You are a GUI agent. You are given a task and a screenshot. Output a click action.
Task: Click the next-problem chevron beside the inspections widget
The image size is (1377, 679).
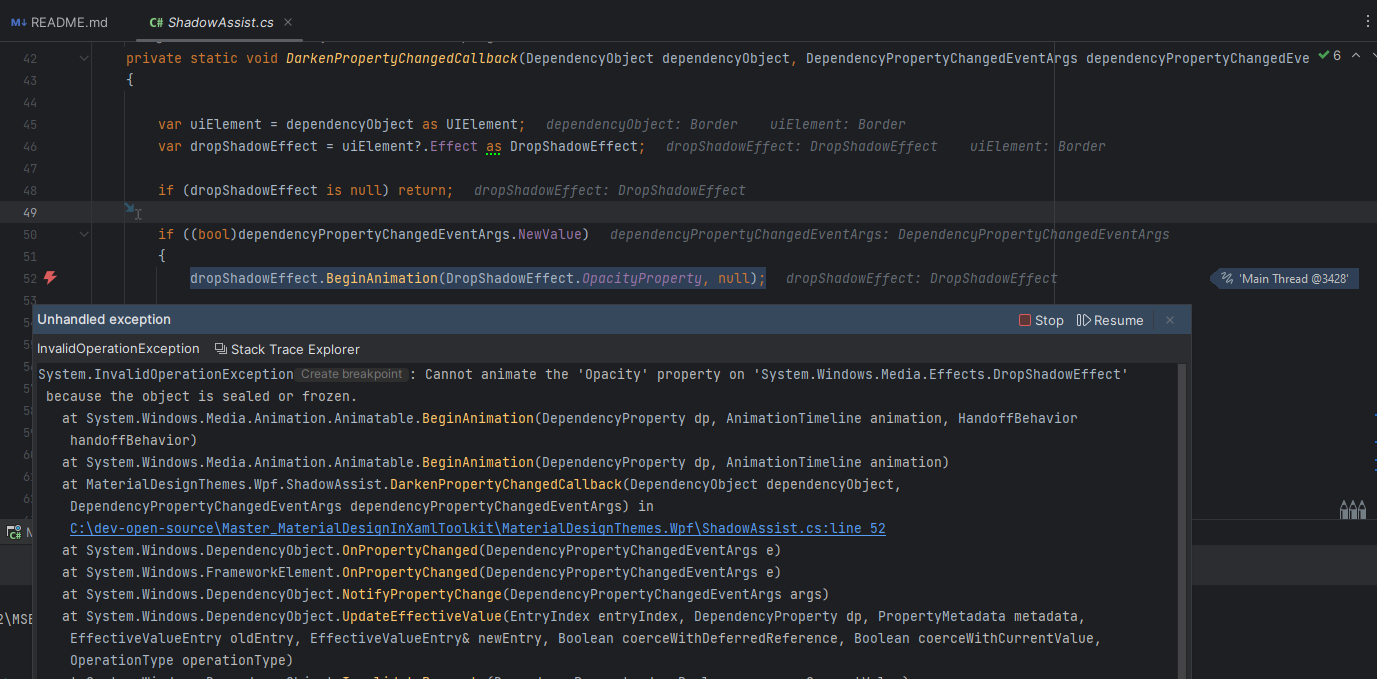(1355, 56)
